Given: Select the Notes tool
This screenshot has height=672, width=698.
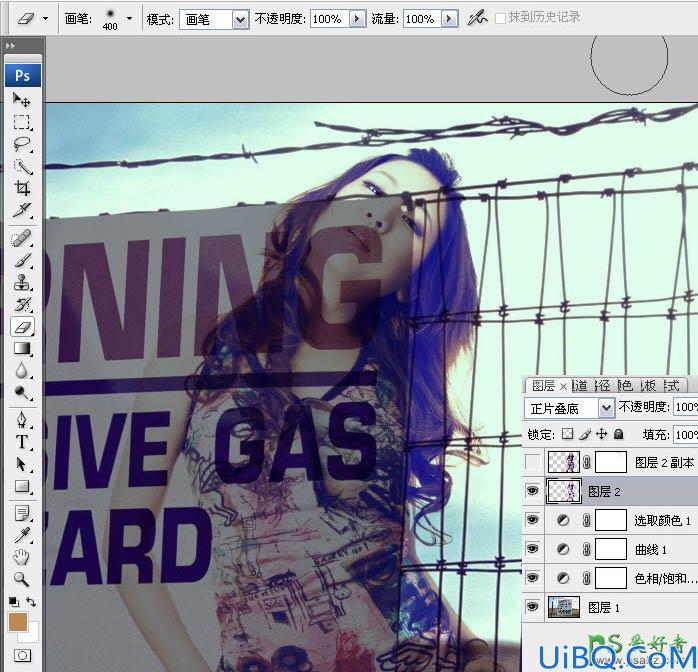Looking at the screenshot, I should click(21, 514).
